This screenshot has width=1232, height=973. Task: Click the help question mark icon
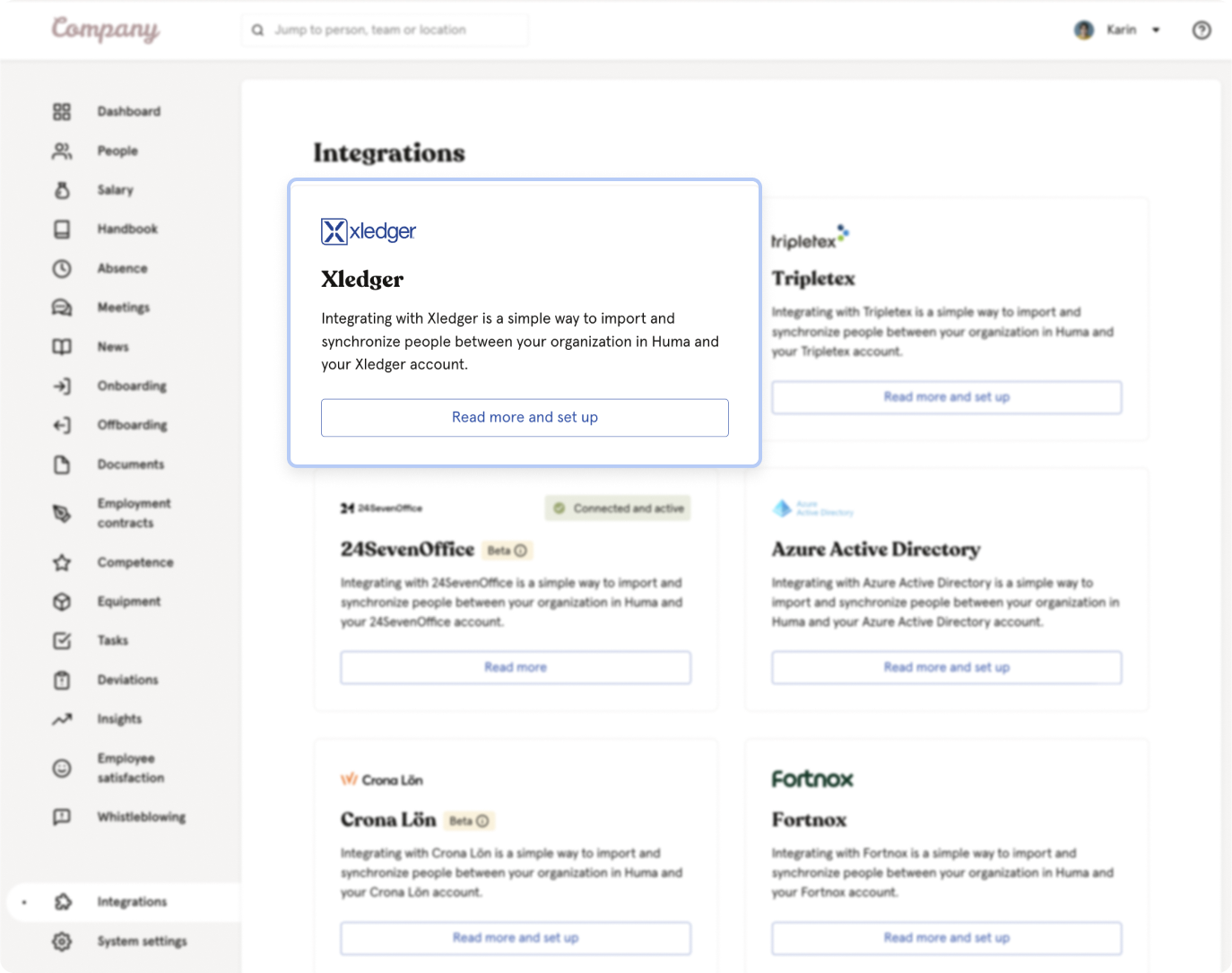[1202, 30]
